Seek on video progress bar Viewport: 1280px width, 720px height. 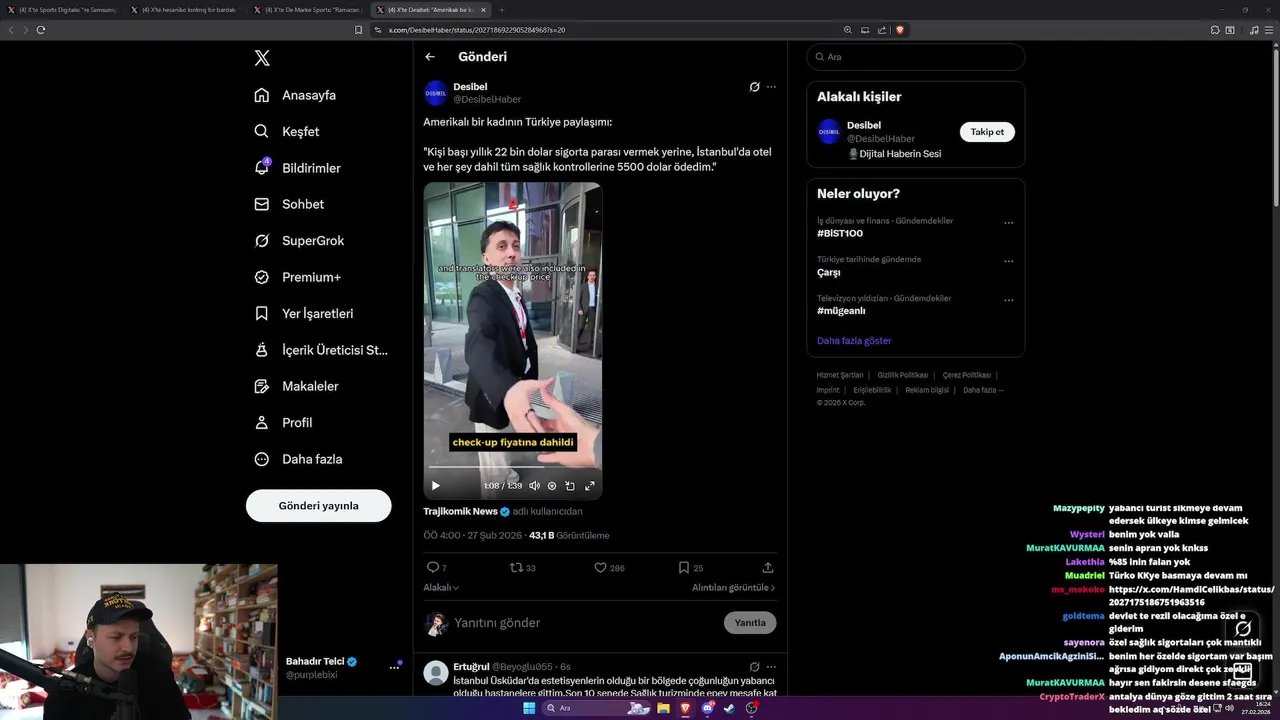(512, 467)
